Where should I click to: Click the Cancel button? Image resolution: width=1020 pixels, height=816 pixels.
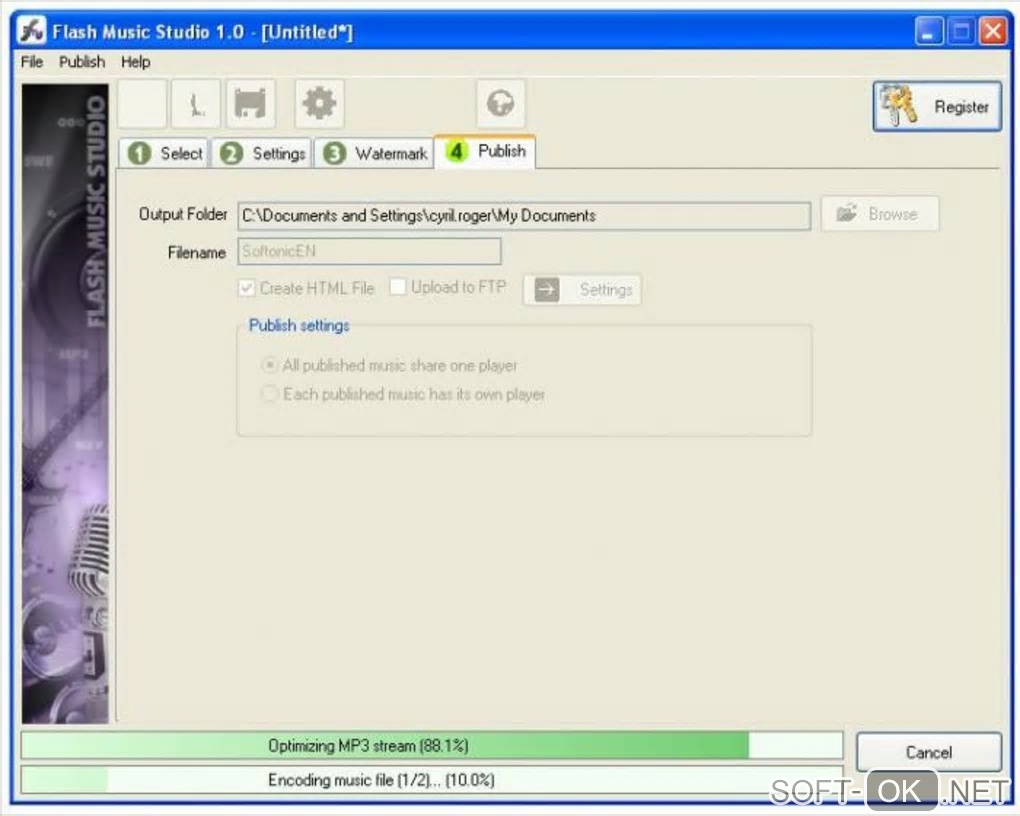pos(928,752)
